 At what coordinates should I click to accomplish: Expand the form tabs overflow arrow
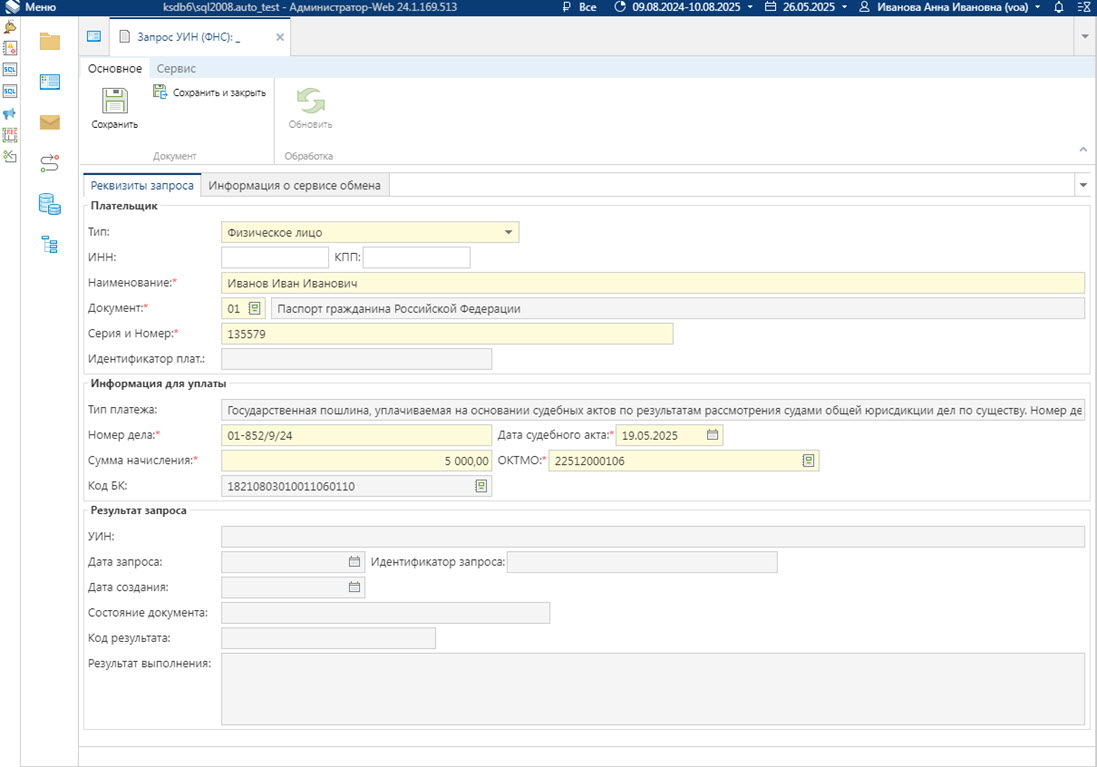pos(1083,185)
